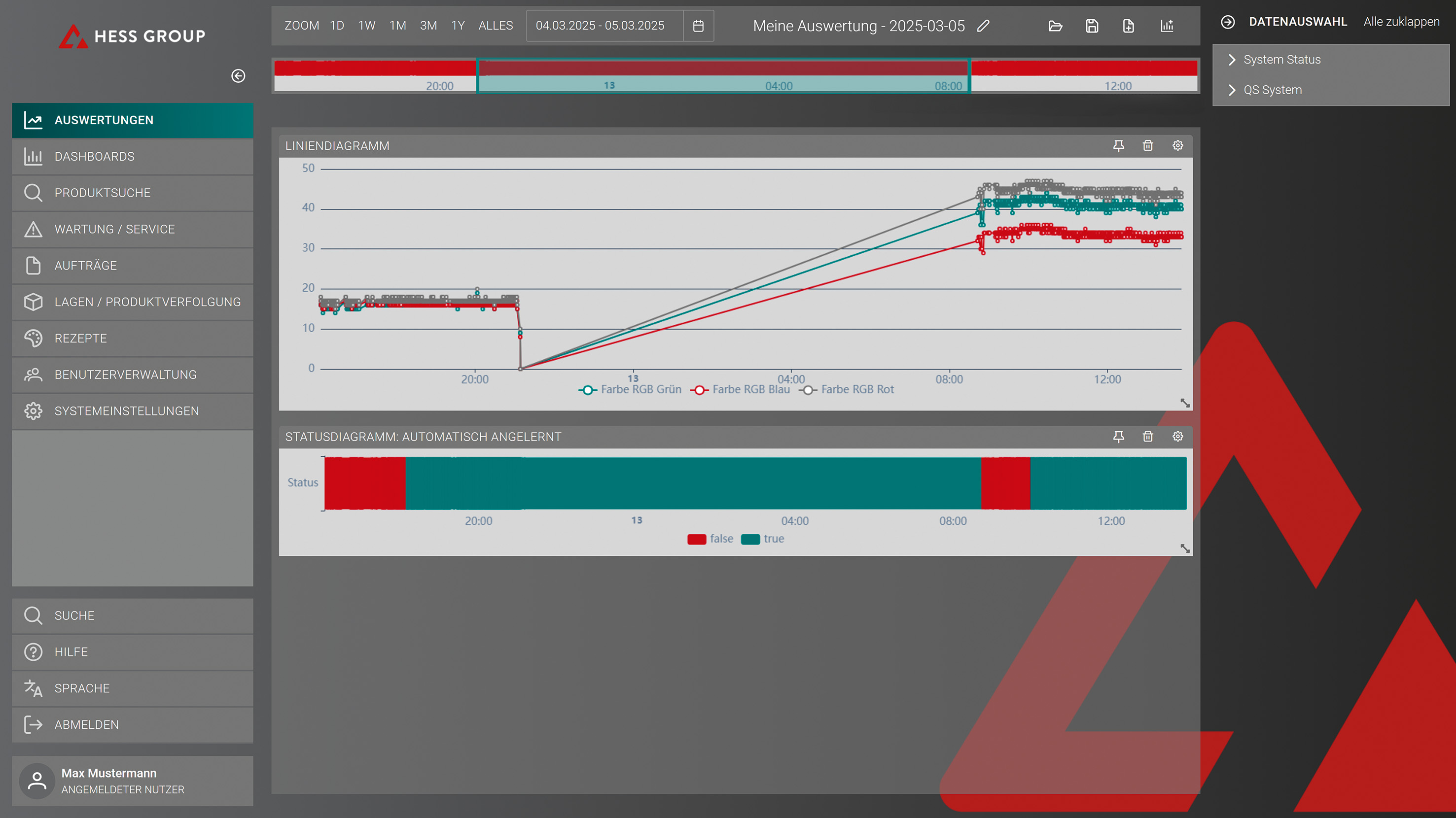Click the date range input field

tap(604, 26)
